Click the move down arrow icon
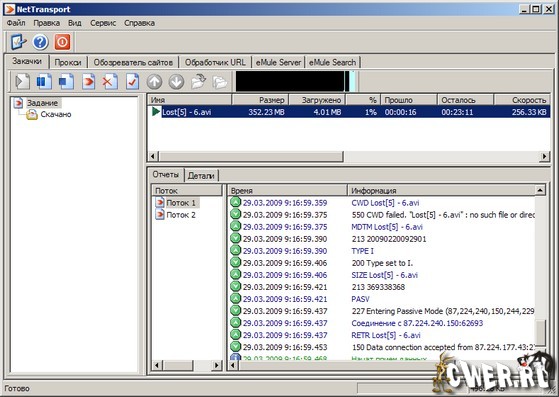 click(x=176, y=82)
